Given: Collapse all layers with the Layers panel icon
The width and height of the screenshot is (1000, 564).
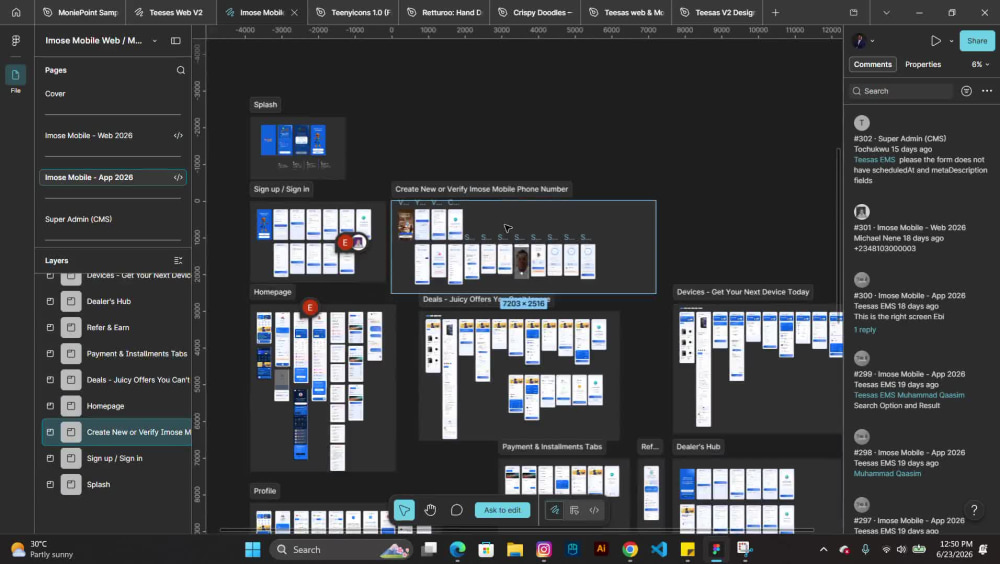Looking at the screenshot, I should 178,260.
